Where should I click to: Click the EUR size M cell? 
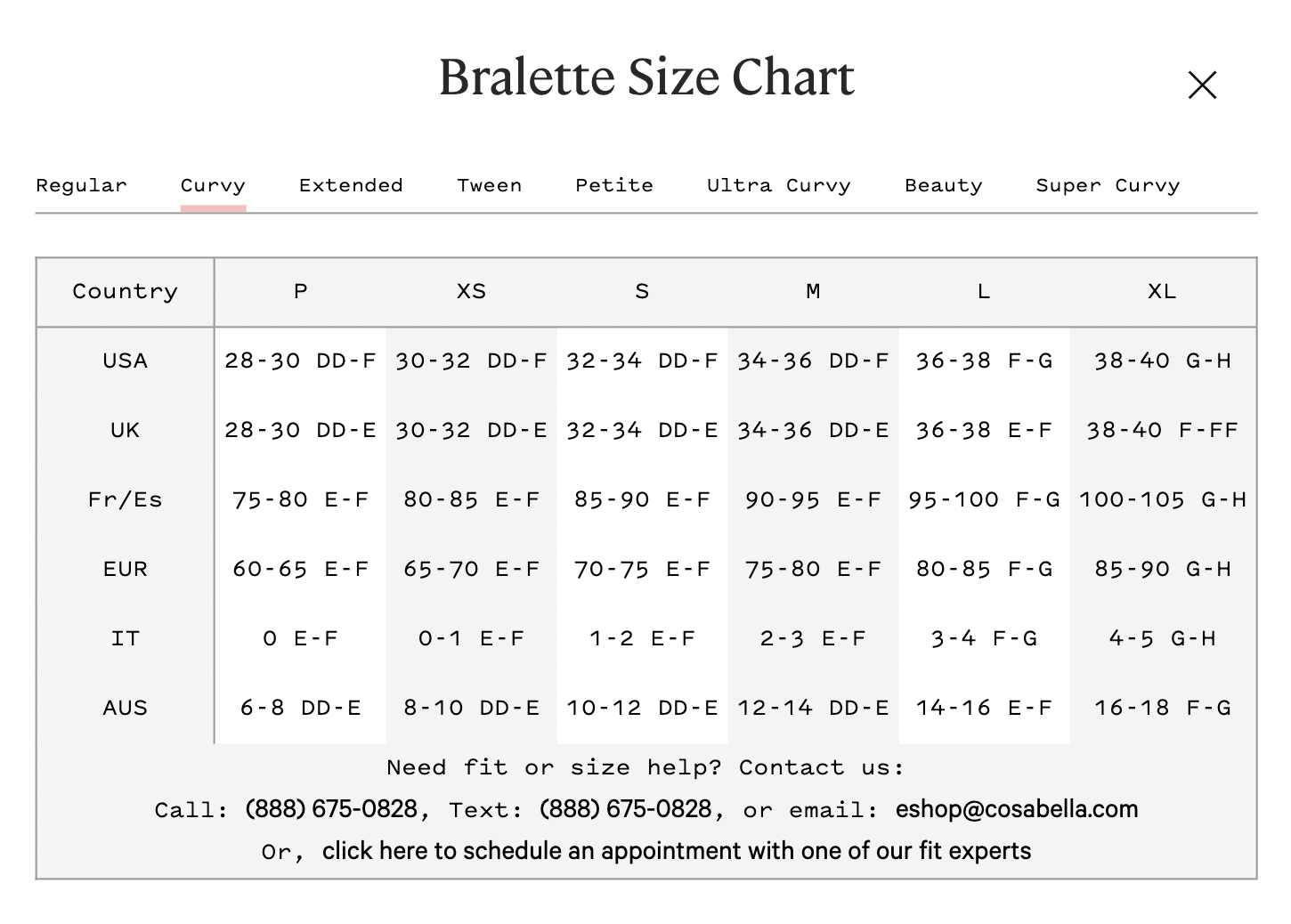(813, 569)
